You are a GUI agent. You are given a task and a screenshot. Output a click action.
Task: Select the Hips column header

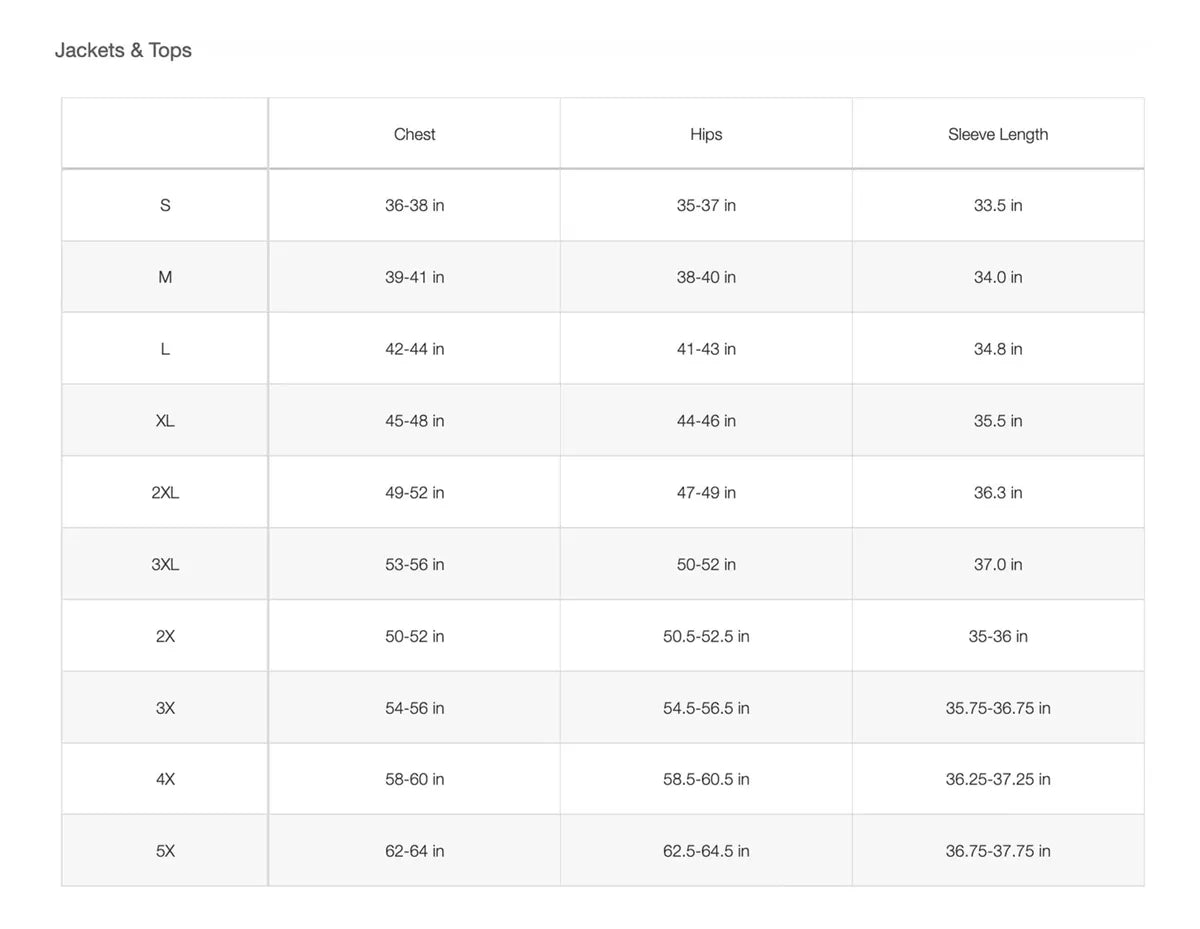click(706, 134)
